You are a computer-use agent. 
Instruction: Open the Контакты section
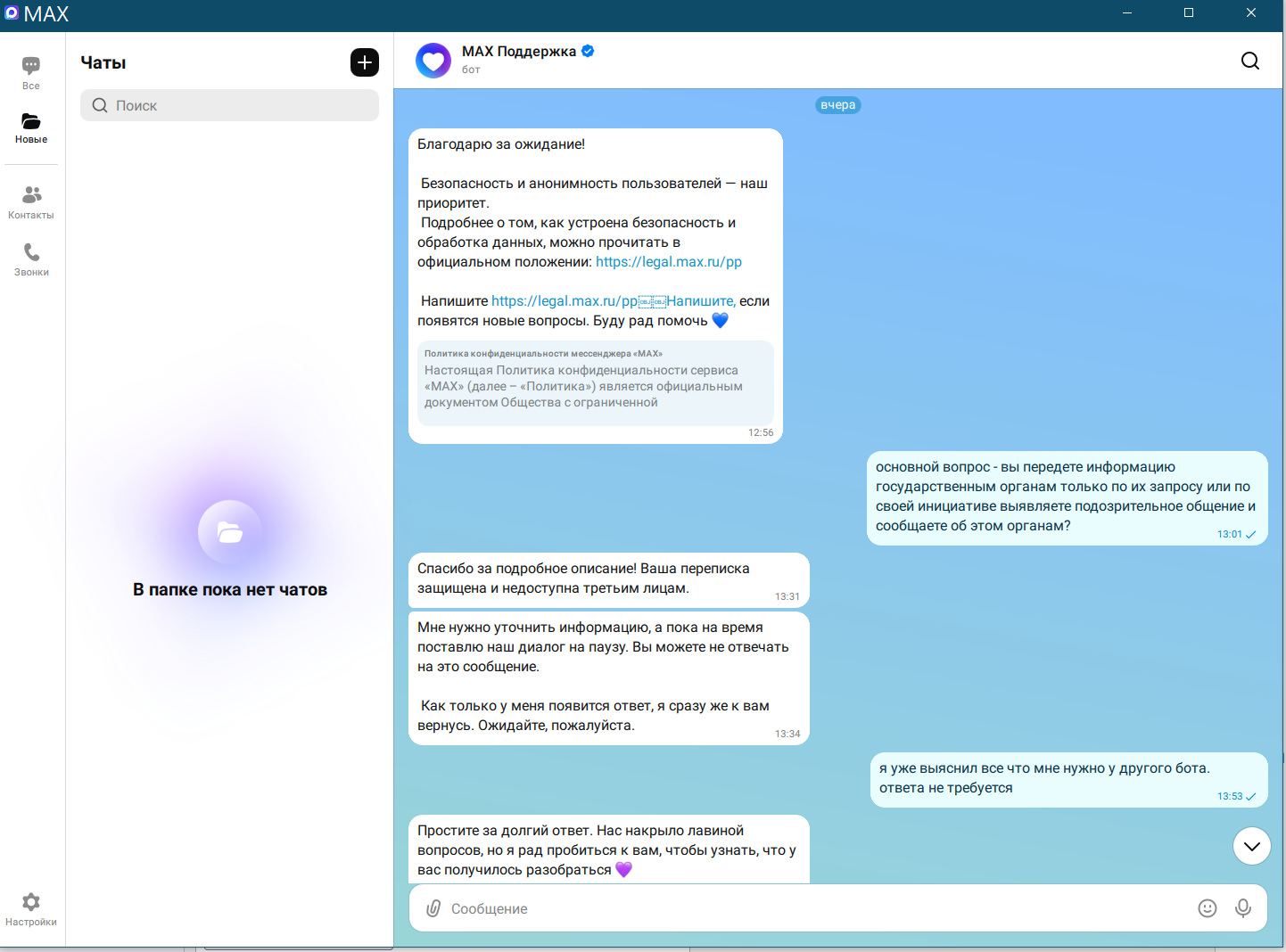(x=31, y=202)
